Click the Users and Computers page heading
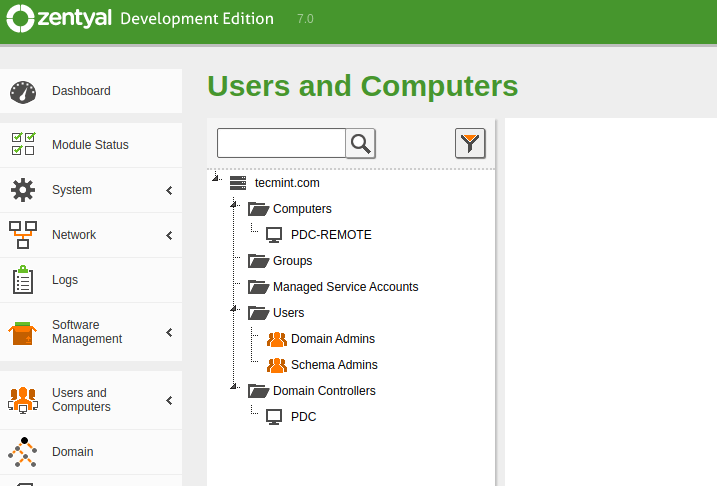The image size is (717, 486). point(363,86)
